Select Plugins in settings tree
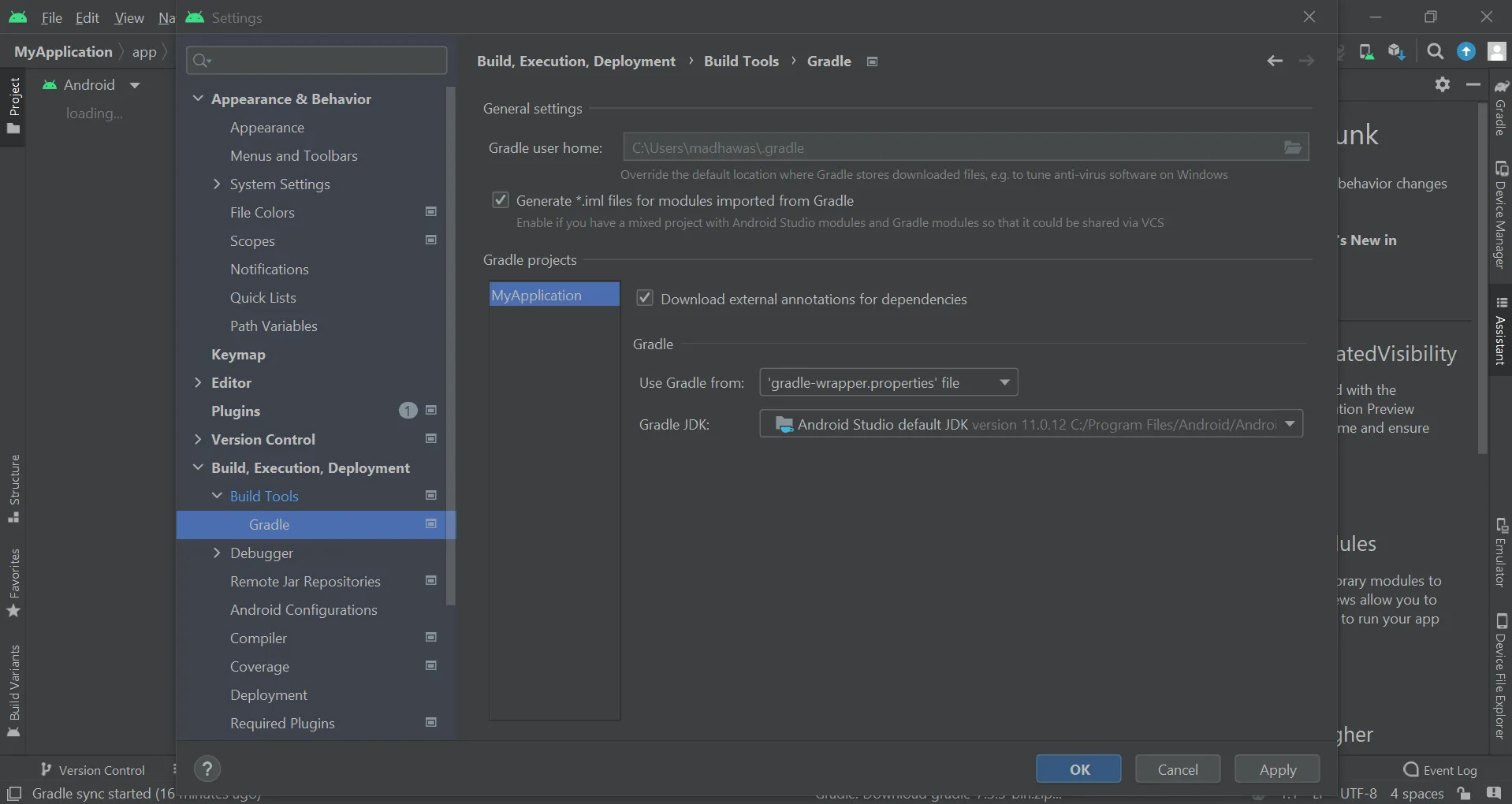The width and height of the screenshot is (1512, 804). coord(236,411)
